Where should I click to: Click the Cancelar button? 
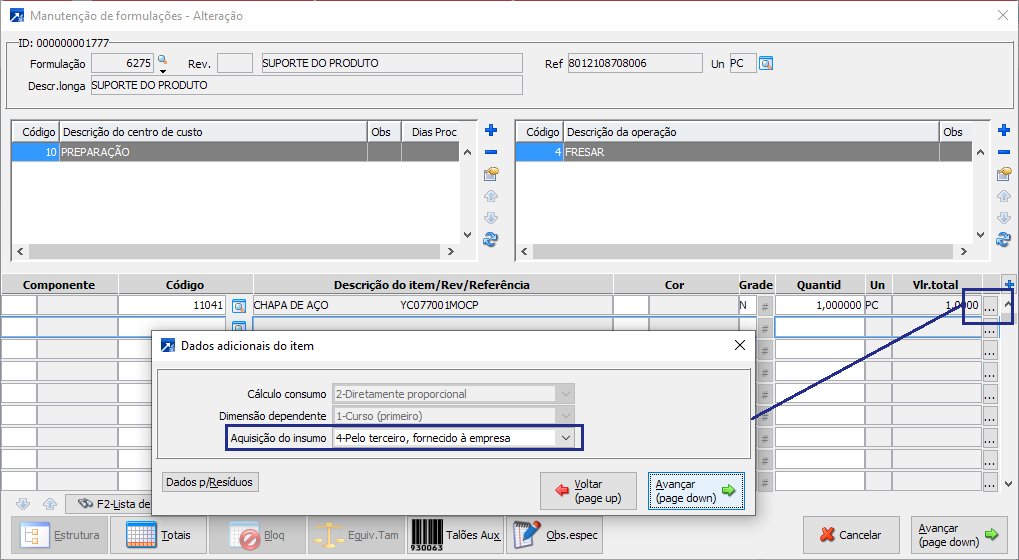pyautogui.click(x=851, y=535)
